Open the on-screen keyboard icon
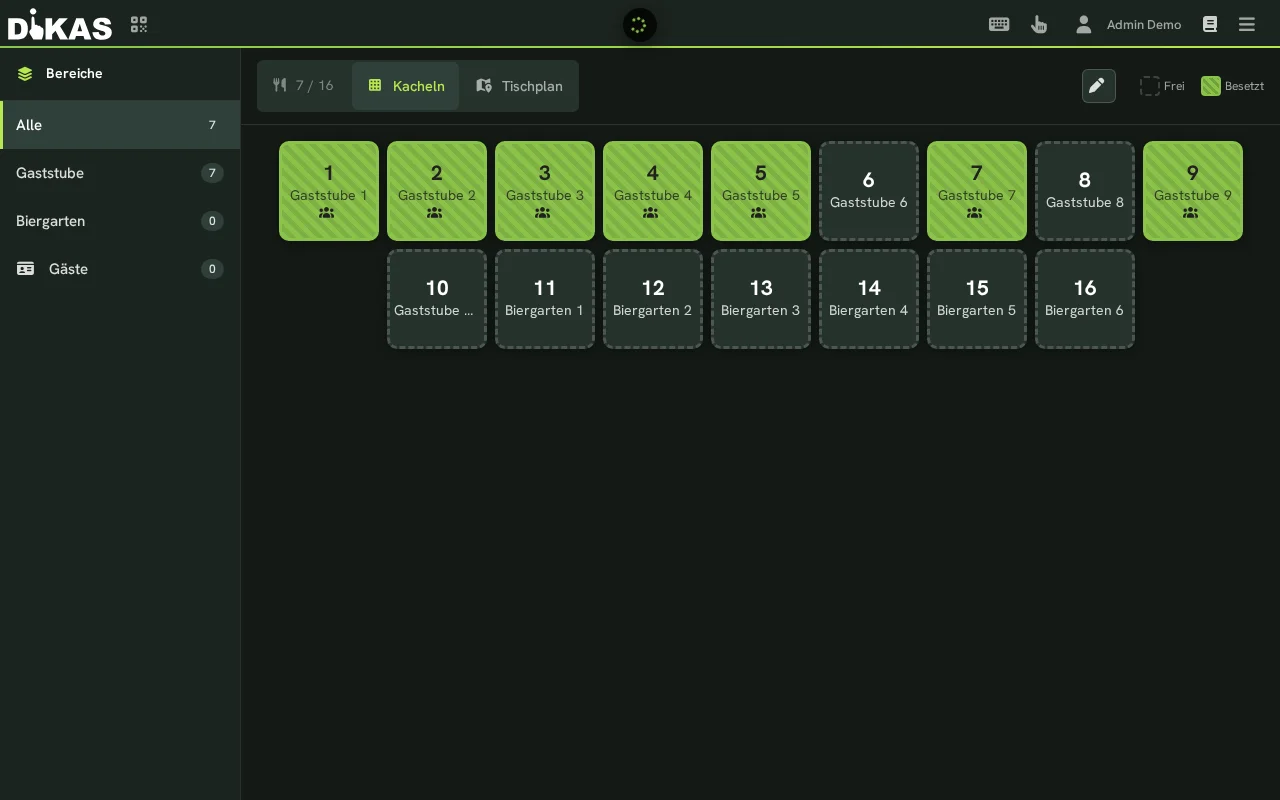1280x800 pixels. (x=999, y=25)
